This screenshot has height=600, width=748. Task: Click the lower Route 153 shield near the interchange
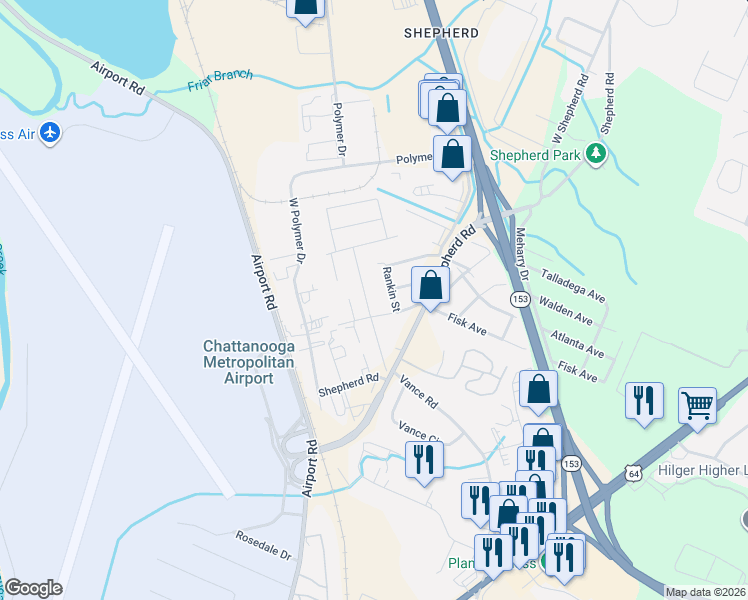tap(571, 464)
